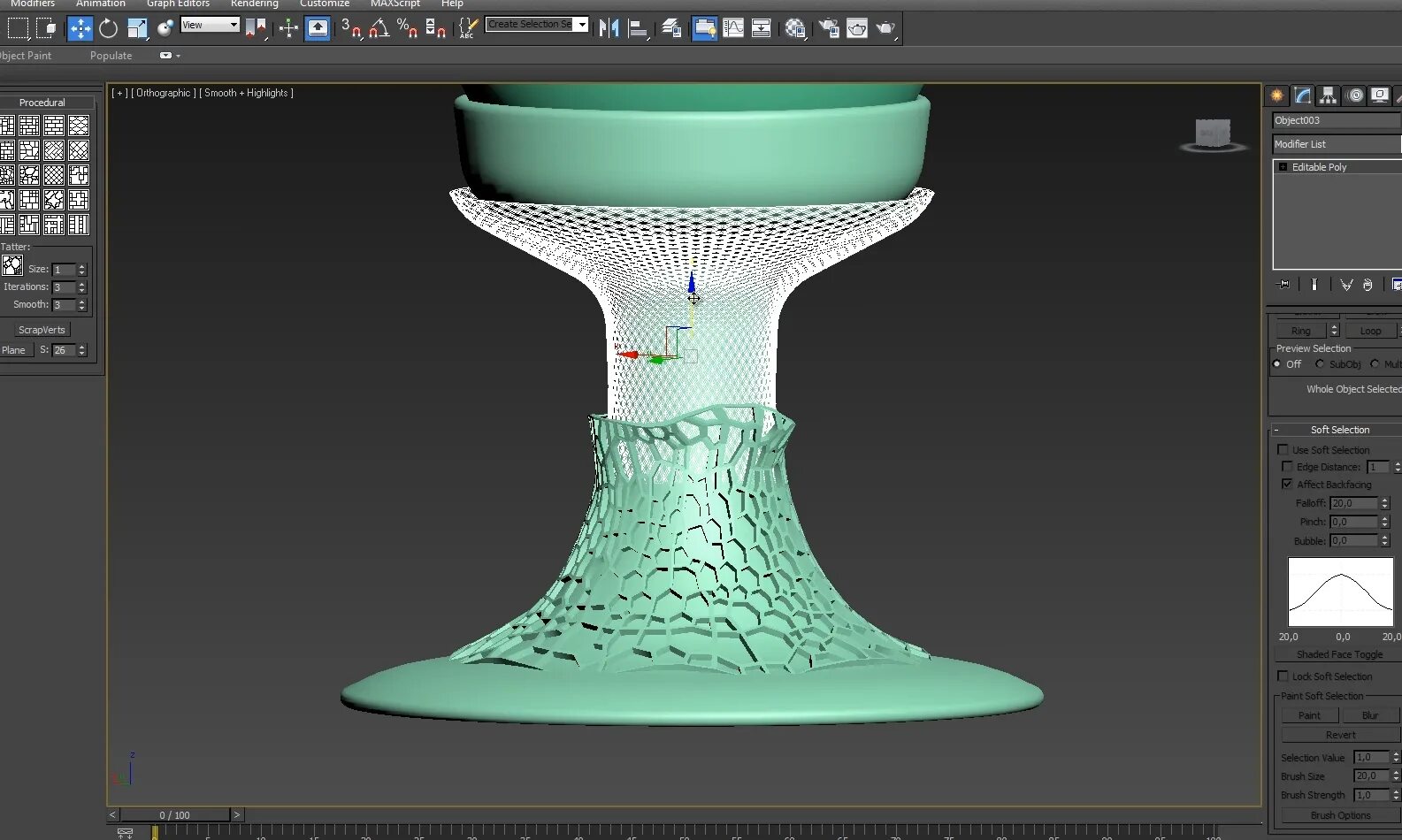Click the Revert button
Image resolution: width=1402 pixels, height=840 pixels.
click(x=1340, y=735)
